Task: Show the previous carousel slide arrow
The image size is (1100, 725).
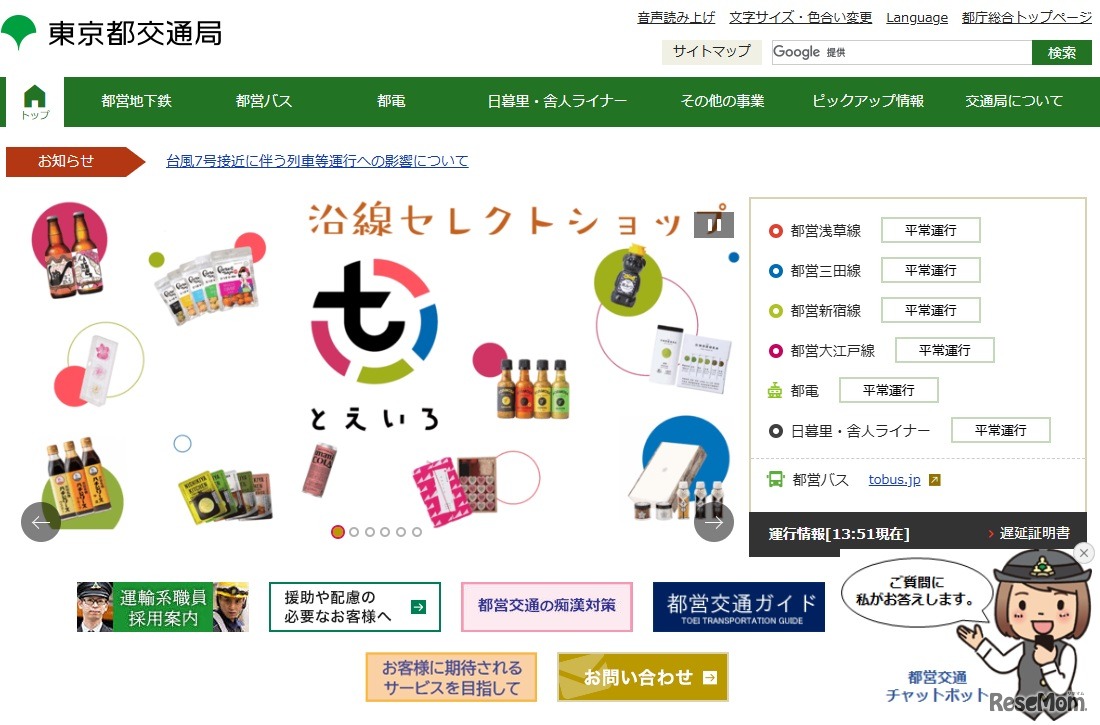Action: pyautogui.click(x=41, y=522)
